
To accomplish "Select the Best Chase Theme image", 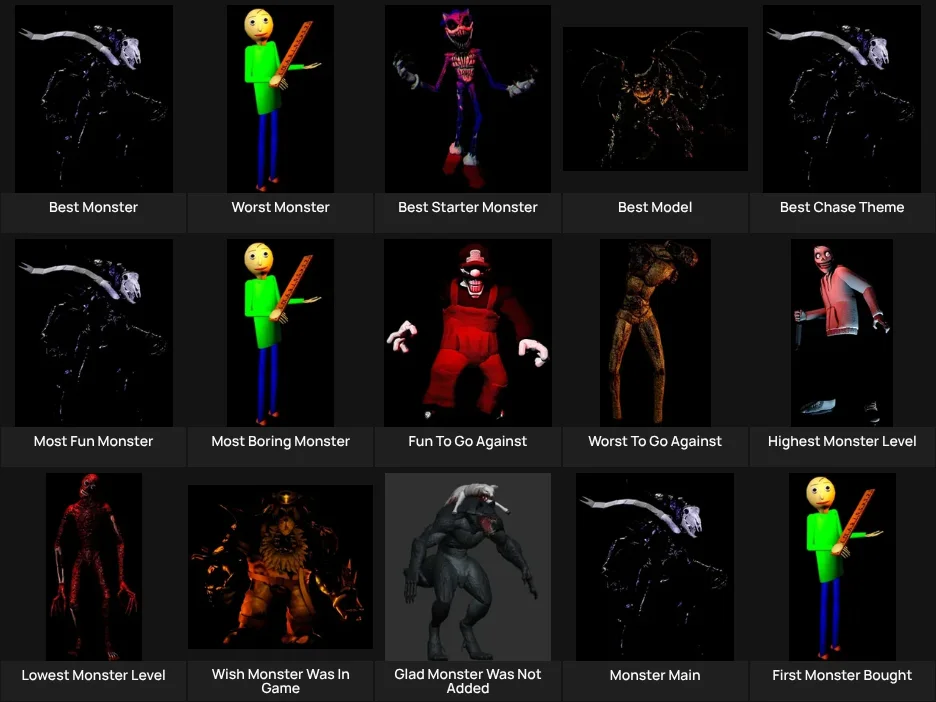I will [842, 98].
